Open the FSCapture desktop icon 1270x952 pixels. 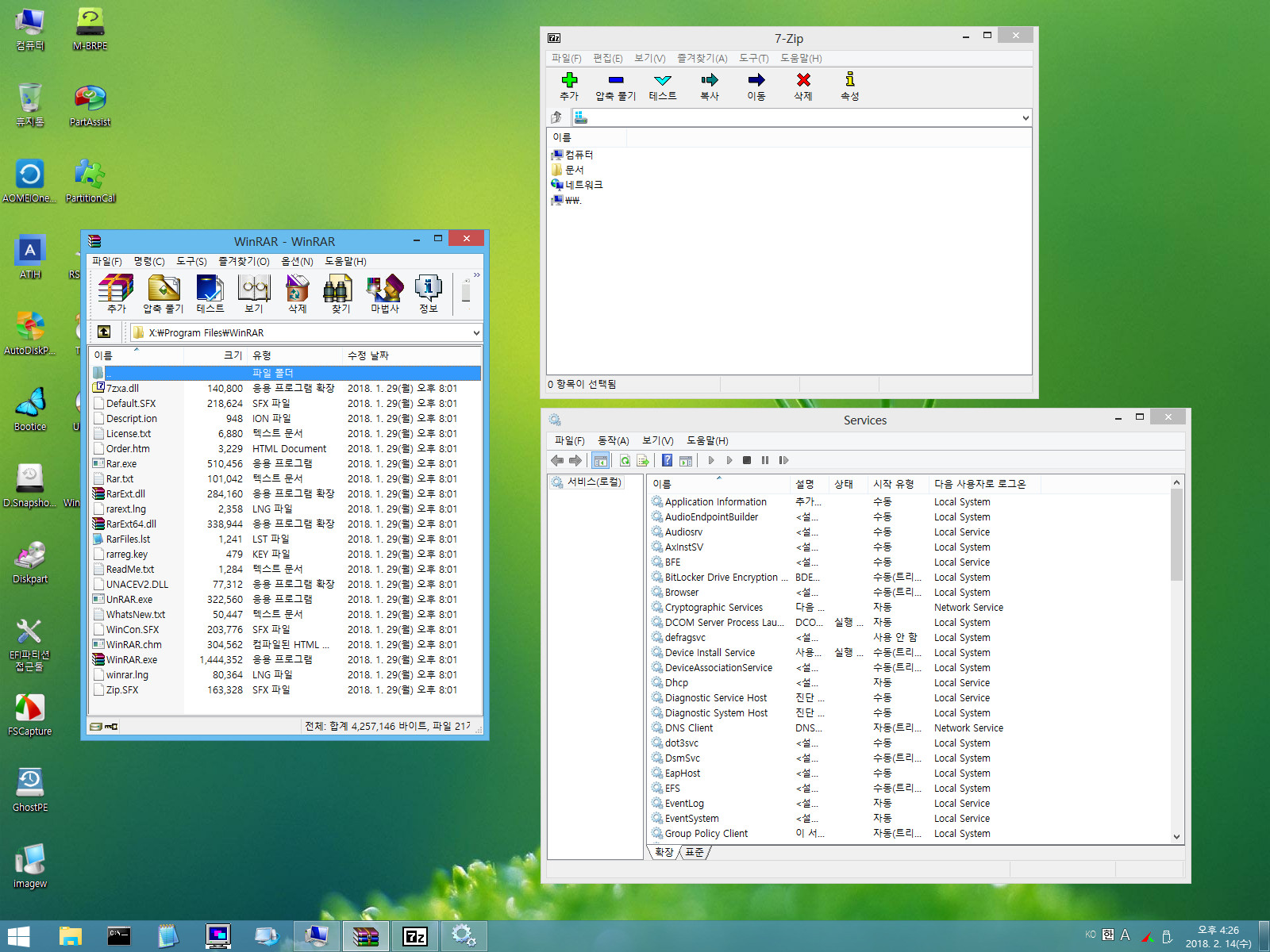[x=30, y=713]
